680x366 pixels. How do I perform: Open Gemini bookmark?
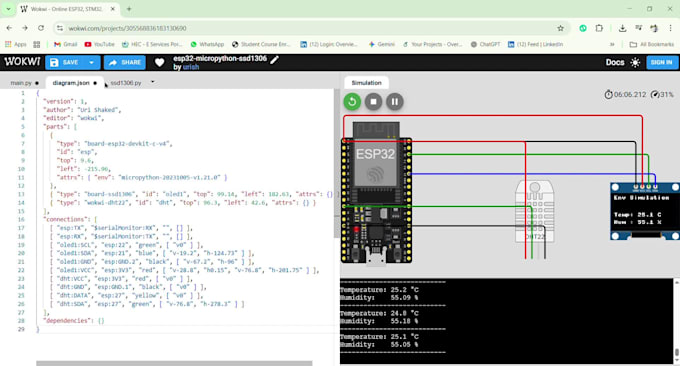coord(382,44)
